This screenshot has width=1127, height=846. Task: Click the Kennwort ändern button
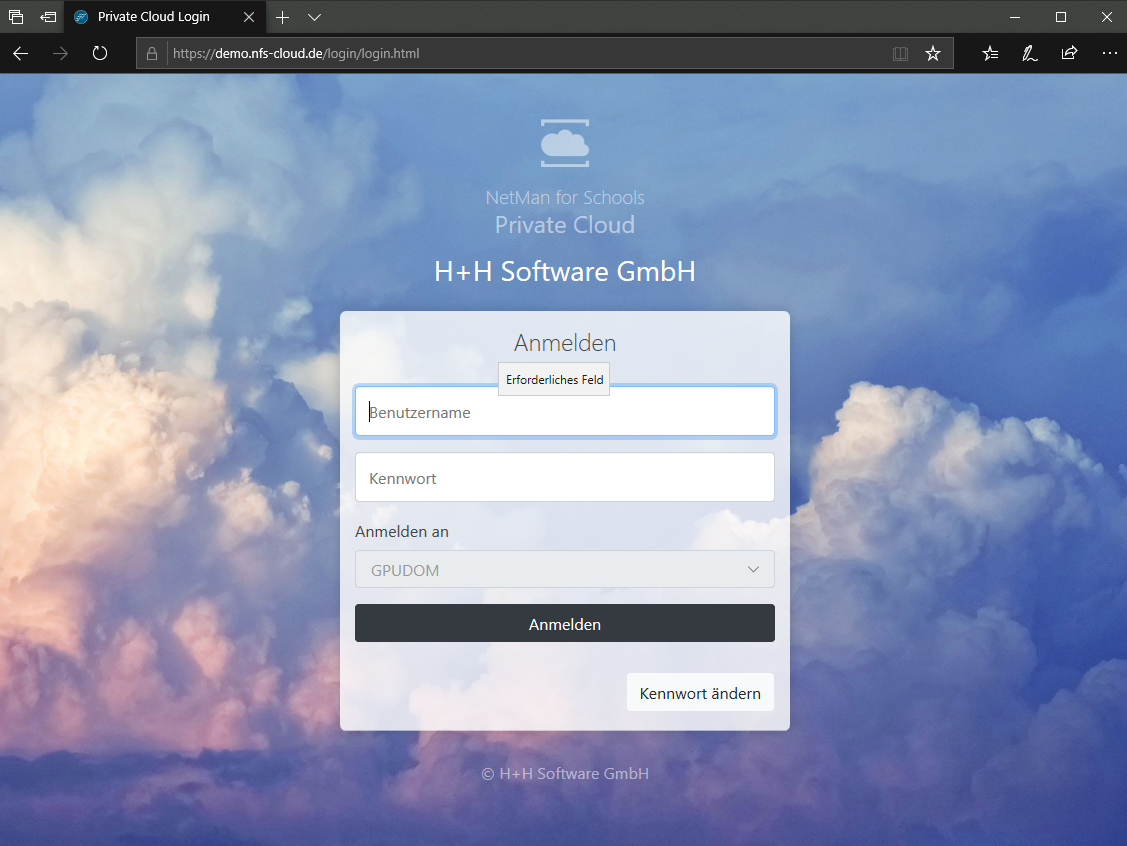pyautogui.click(x=700, y=693)
